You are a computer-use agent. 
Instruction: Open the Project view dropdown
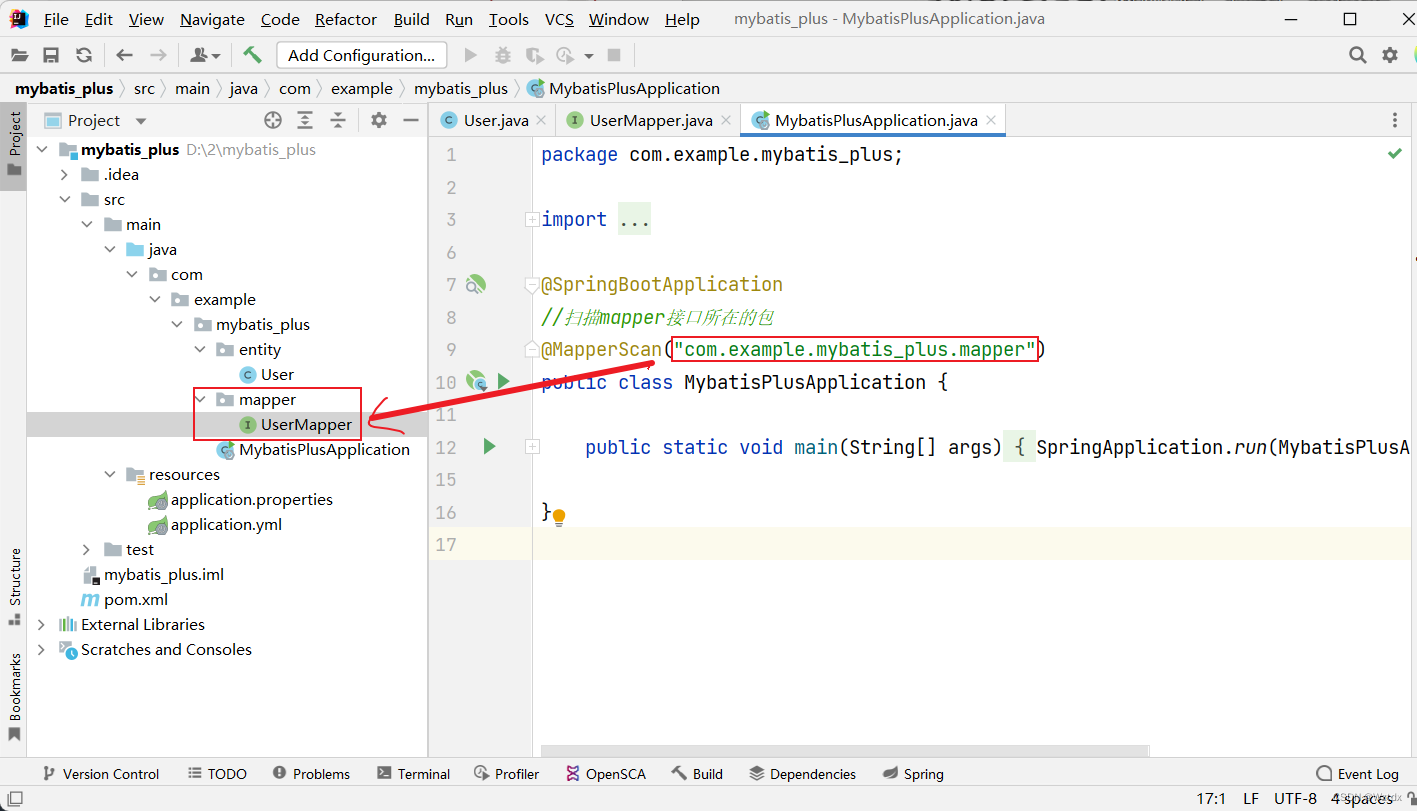click(x=141, y=120)
